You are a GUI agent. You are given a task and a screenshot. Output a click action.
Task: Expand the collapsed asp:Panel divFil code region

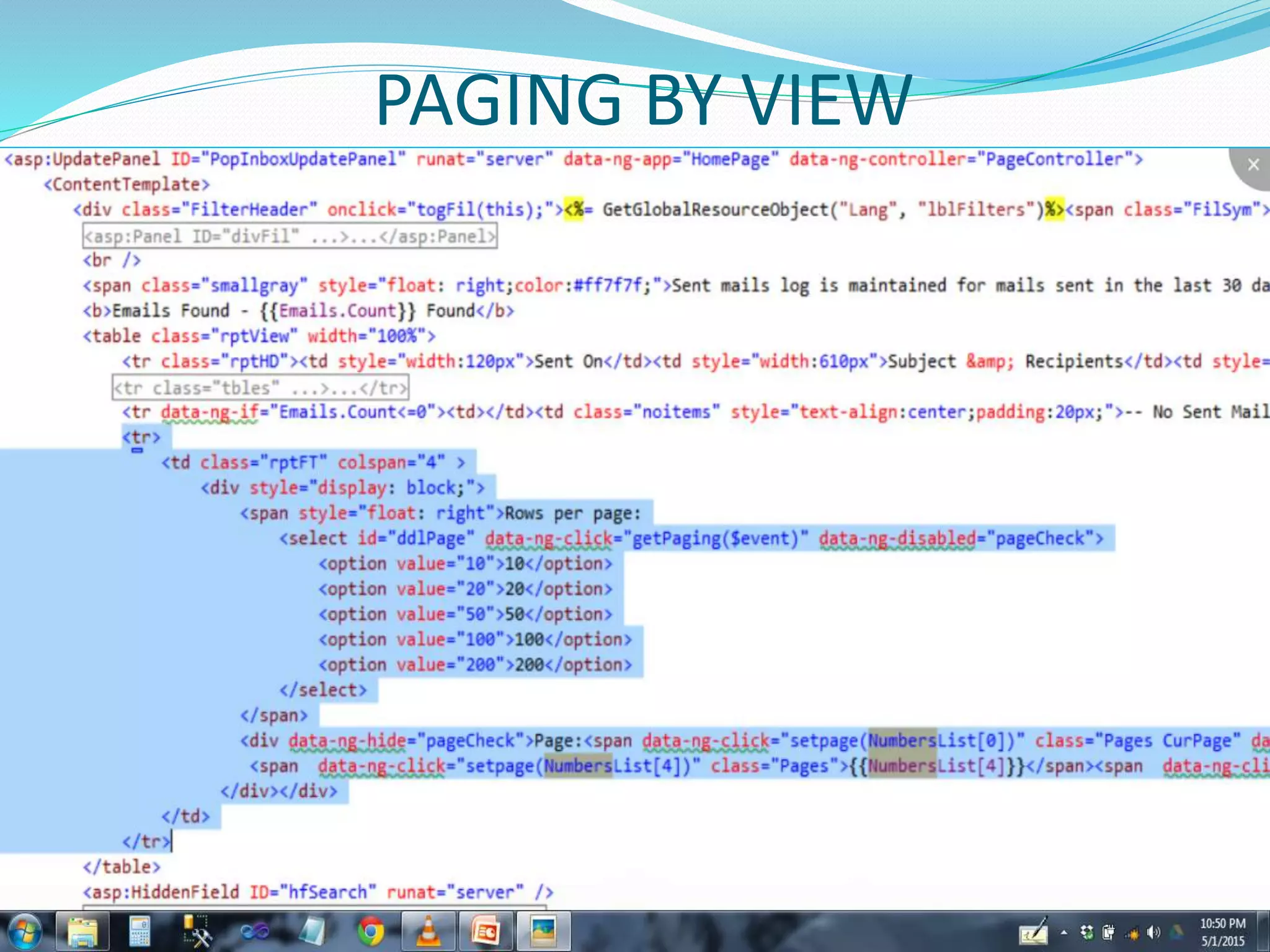pyautogui.click(x=290, y=236)
